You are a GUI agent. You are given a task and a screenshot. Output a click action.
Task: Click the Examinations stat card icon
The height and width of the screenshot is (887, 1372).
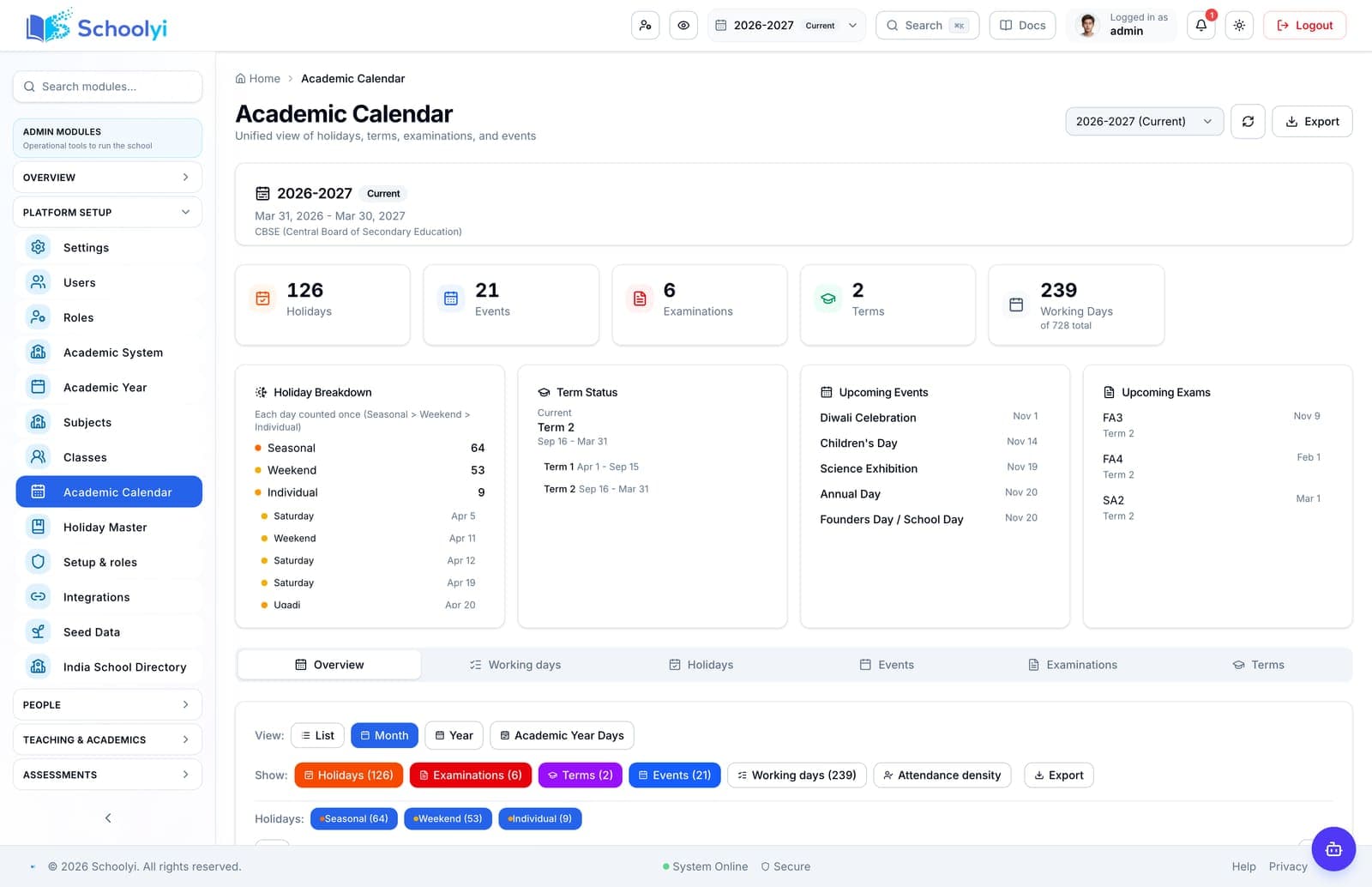(x=640, y=299)
